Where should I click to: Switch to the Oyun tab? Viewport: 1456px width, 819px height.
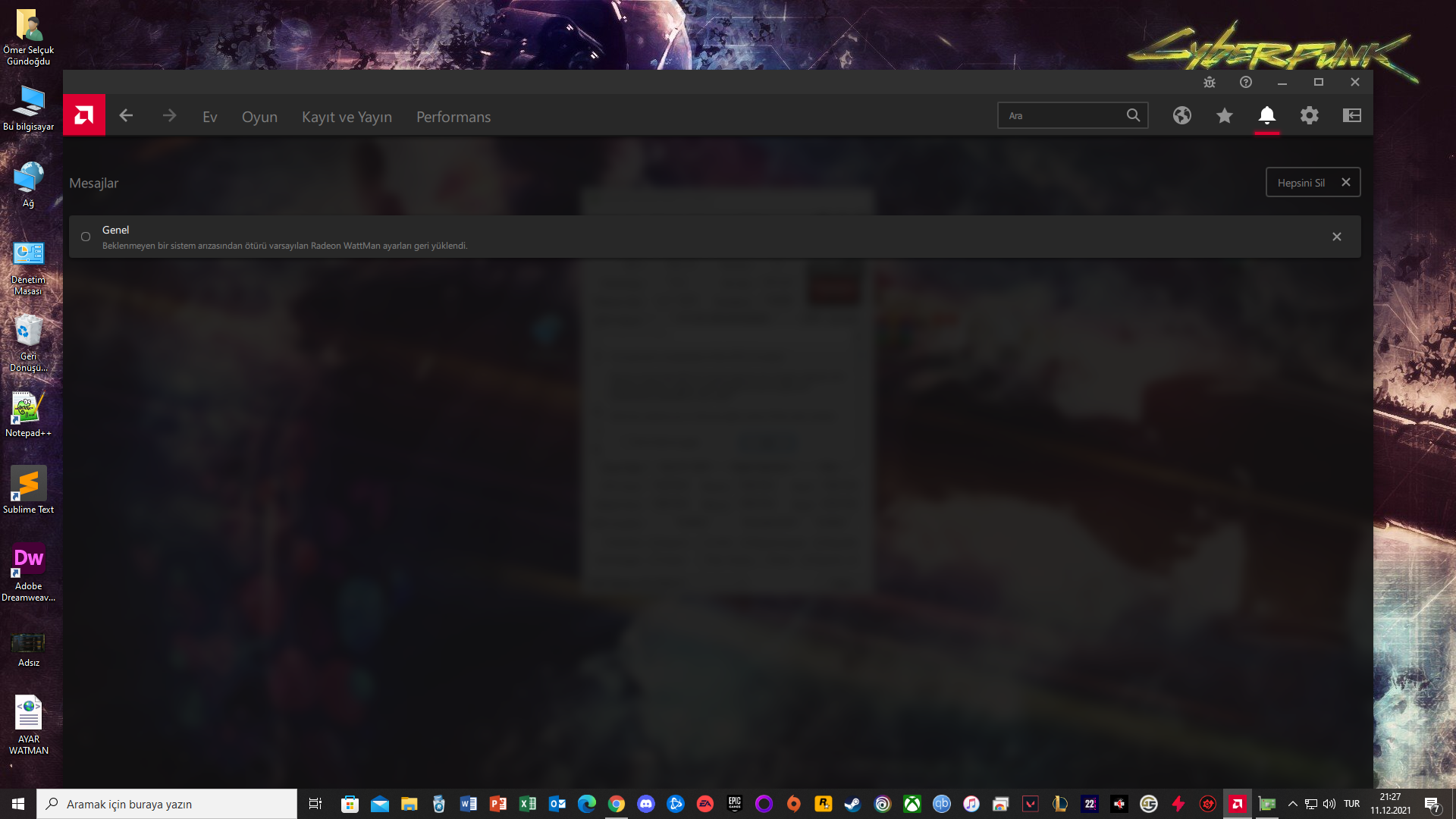click(x=259, y=117)
